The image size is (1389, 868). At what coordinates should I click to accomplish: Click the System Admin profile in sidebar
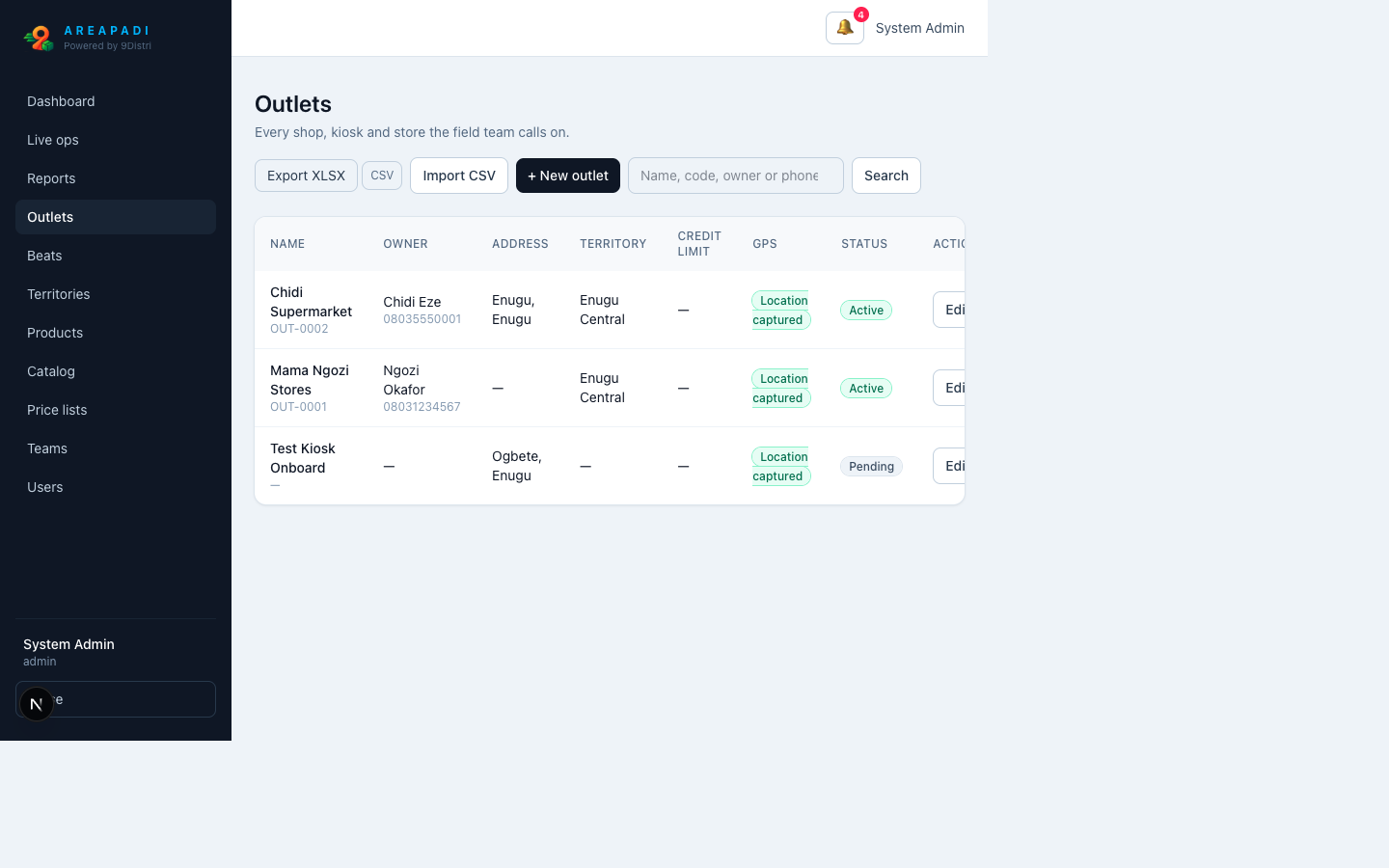point(68,652)
